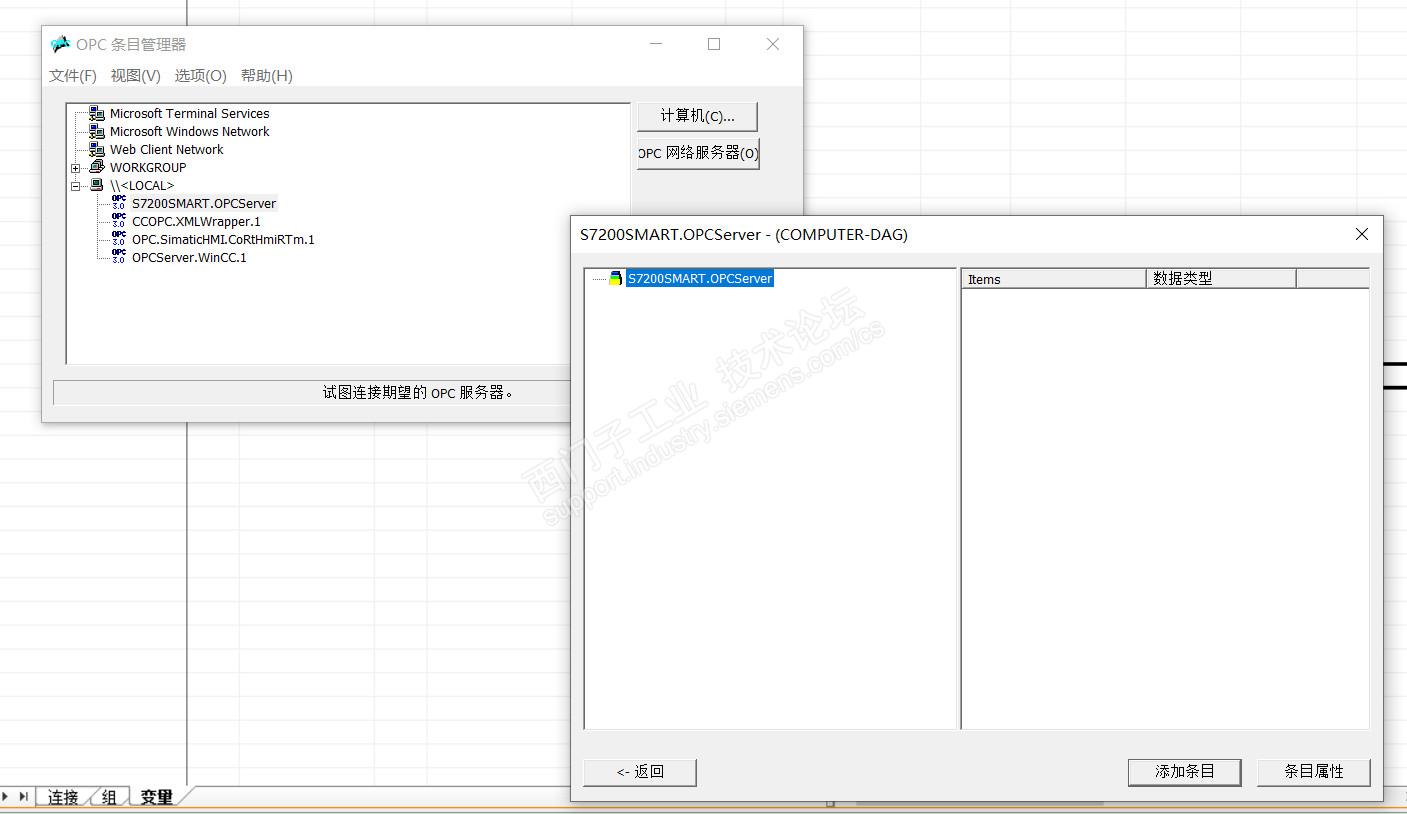Select the WORKGROUP tree entry
This screenshot has width=1407, height=814.
click(148, 168)
